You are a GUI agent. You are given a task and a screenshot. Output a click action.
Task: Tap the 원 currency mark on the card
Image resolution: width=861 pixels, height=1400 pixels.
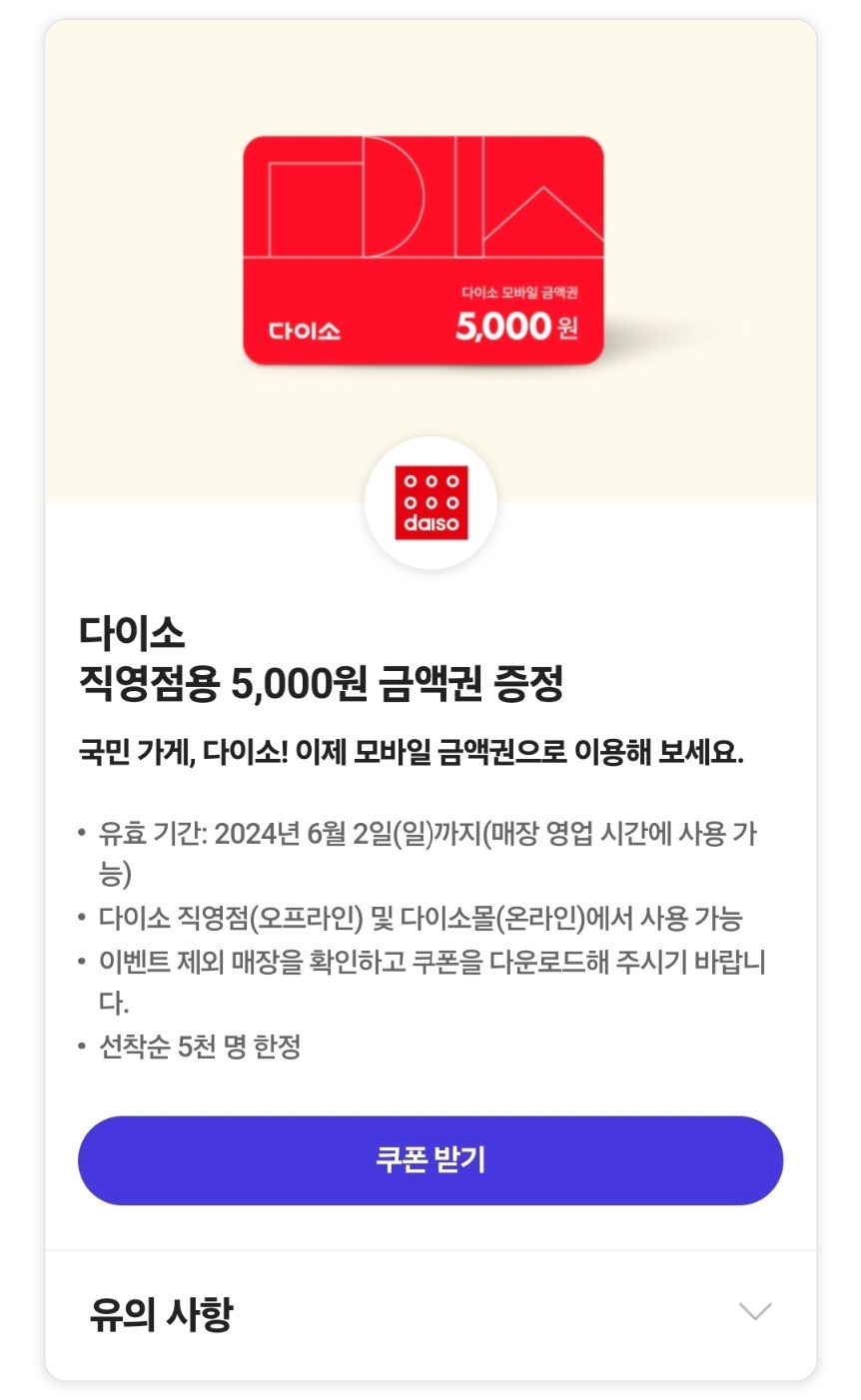(568, 328)
